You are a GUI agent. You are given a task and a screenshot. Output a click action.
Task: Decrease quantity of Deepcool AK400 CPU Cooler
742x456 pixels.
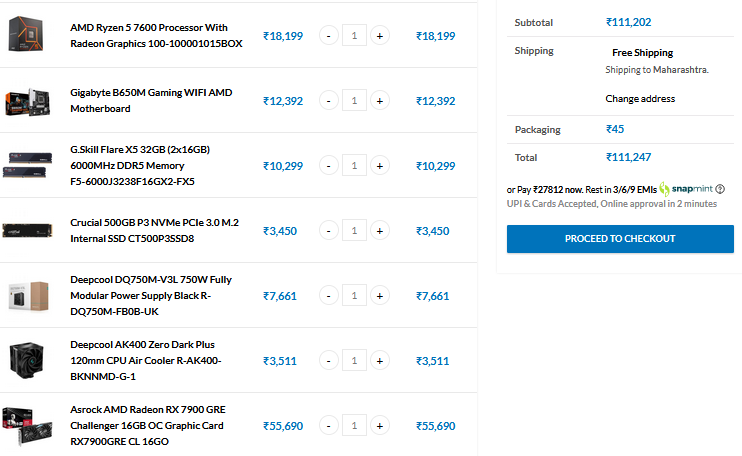[x=328, y=361]
